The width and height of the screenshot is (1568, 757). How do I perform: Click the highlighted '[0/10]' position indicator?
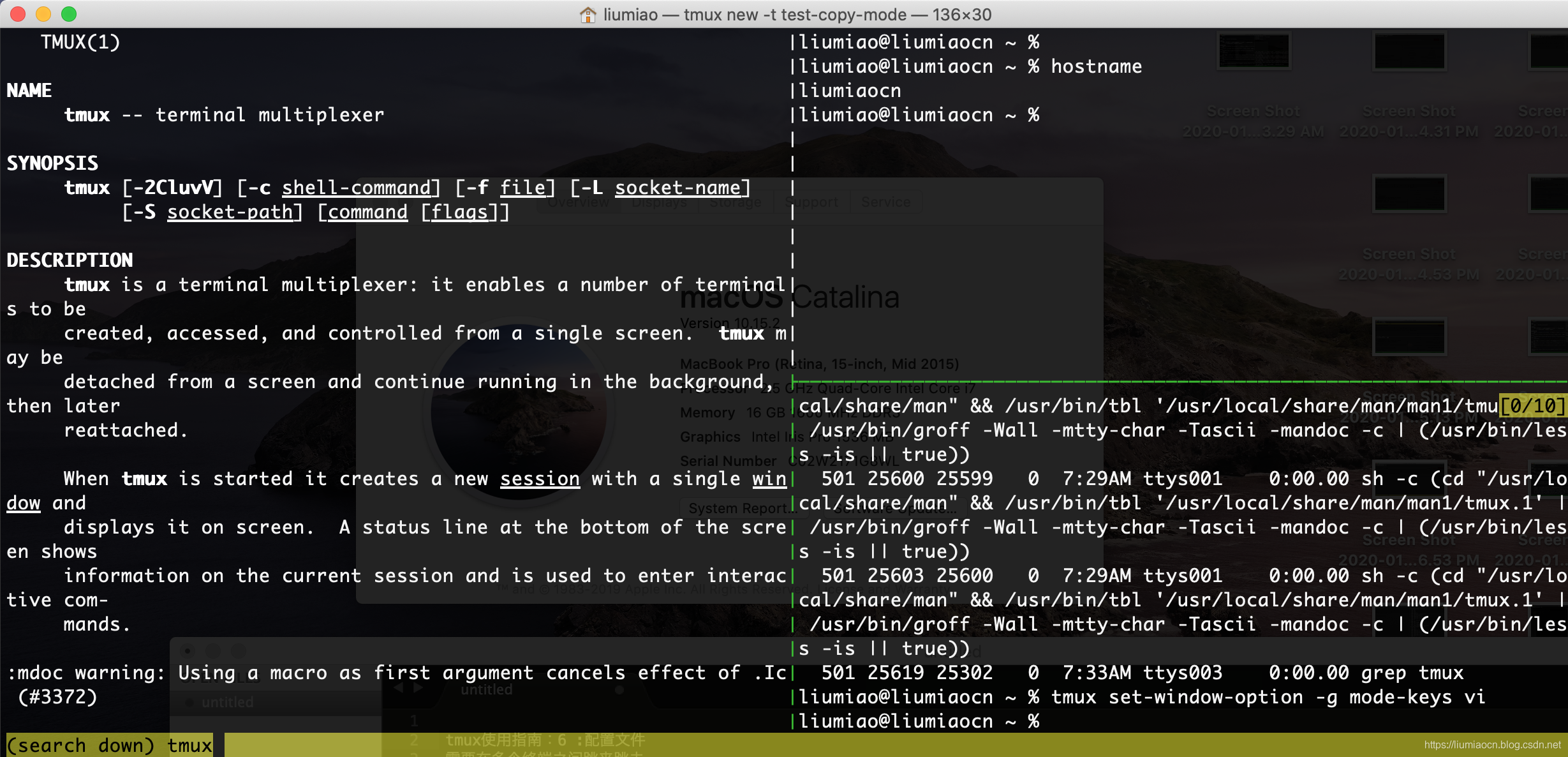1532,406
